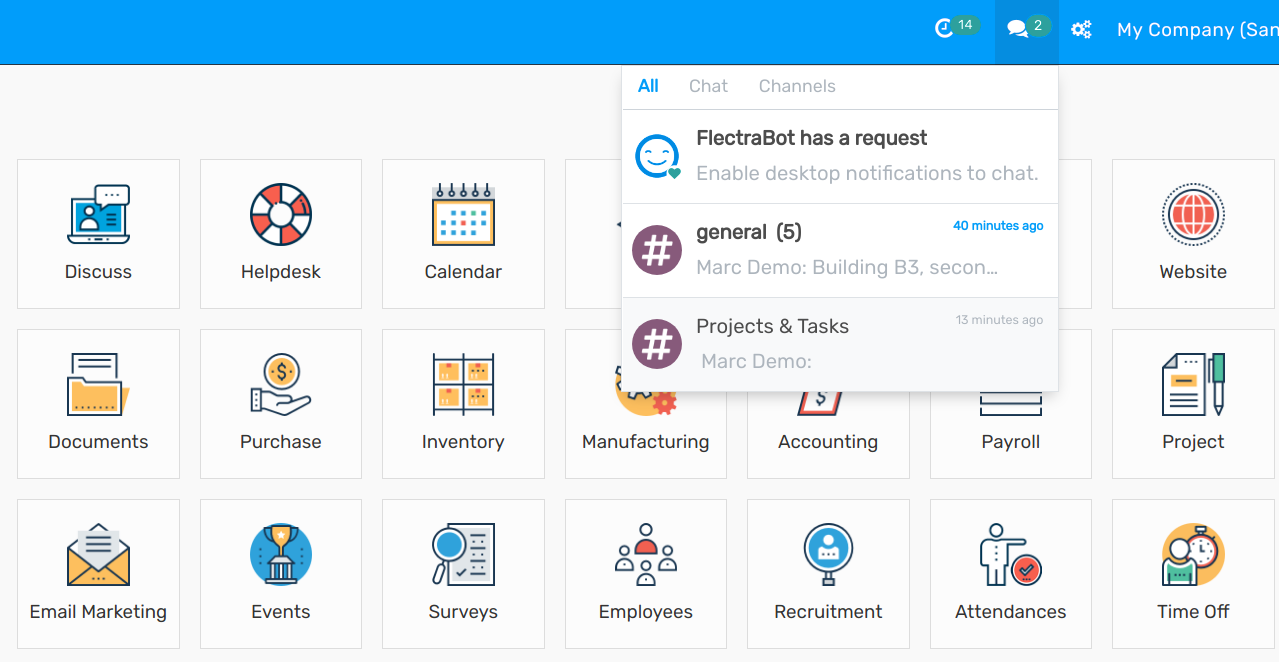Open the Calendar app
Screen dimensions: 1279x662
pos(462,233)
